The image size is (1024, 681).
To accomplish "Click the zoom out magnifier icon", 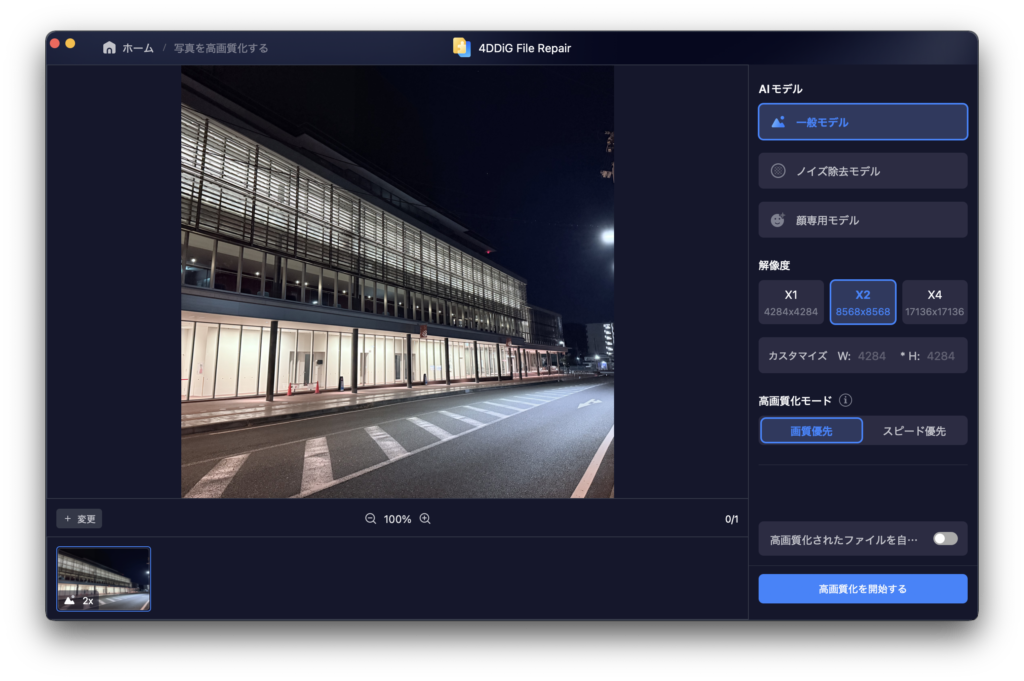I will 371,519.
